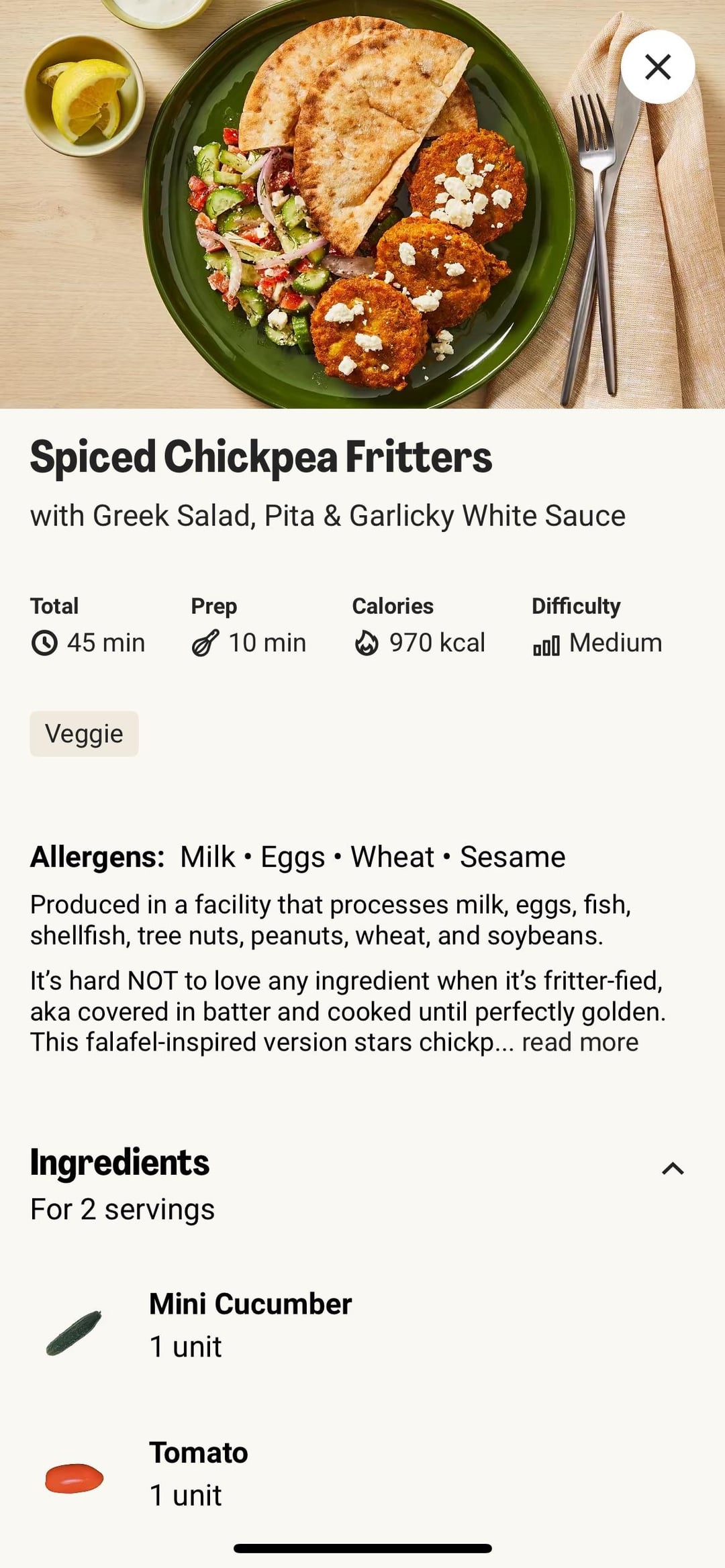Select the Mini Cucumber ingredient name
Viewport: 725px width, 1568px height.
pos(250,1304)
